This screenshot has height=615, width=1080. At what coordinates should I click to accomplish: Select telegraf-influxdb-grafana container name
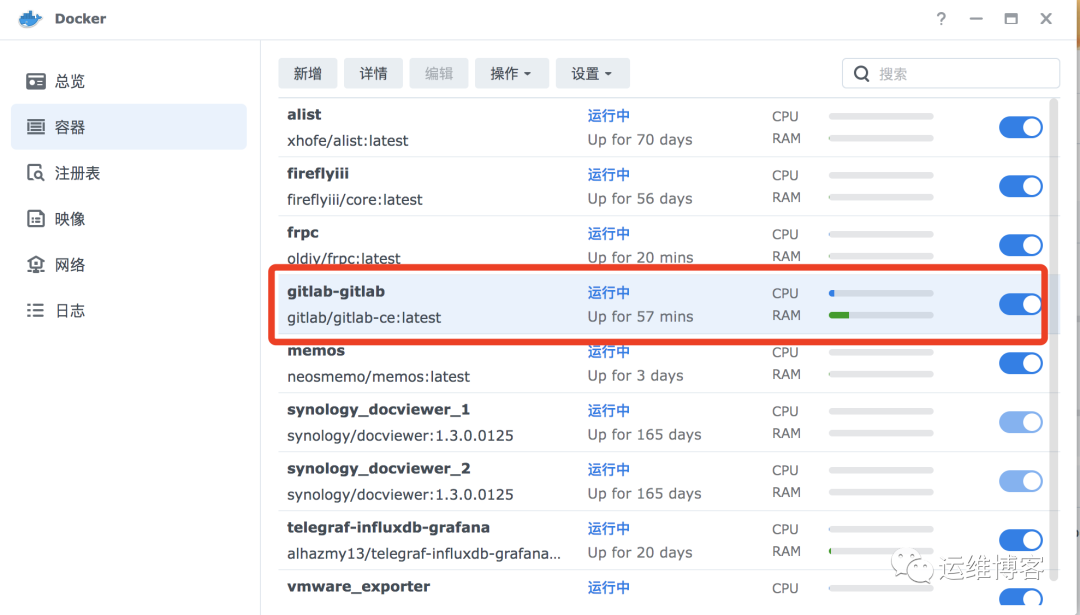(388, 528)
